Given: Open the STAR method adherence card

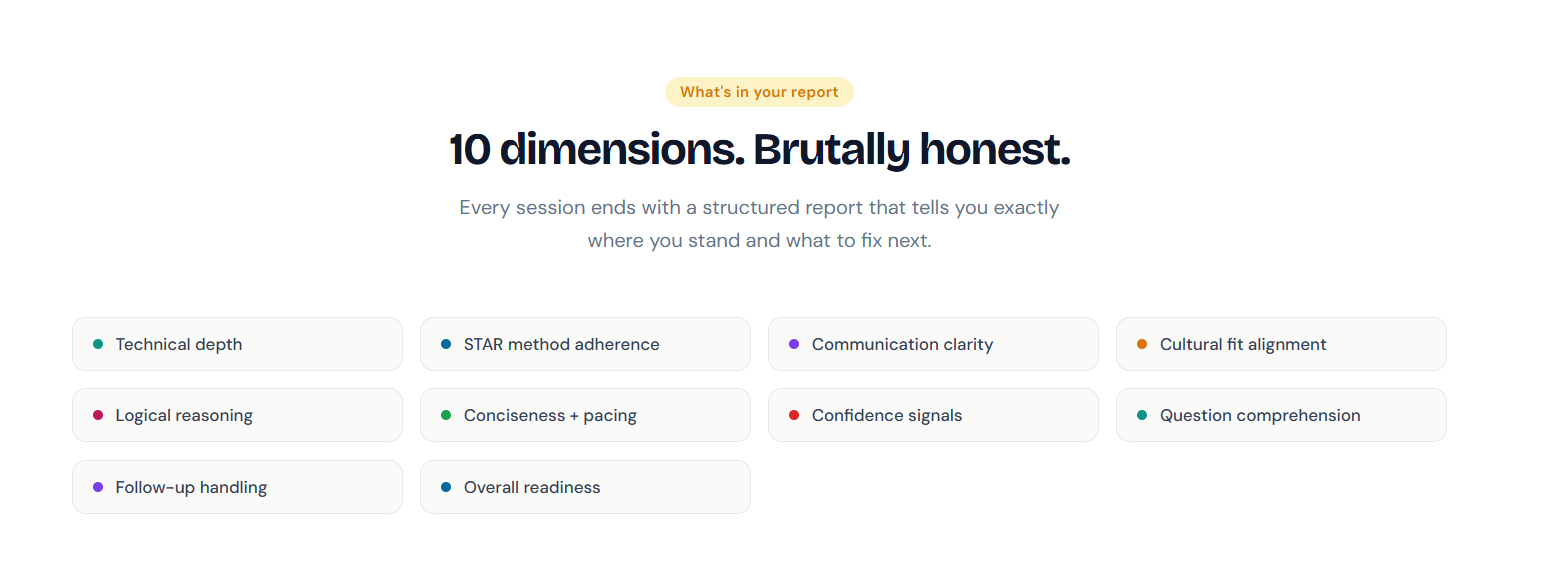Looking at the screenshot, I should (x=585, y=344).
